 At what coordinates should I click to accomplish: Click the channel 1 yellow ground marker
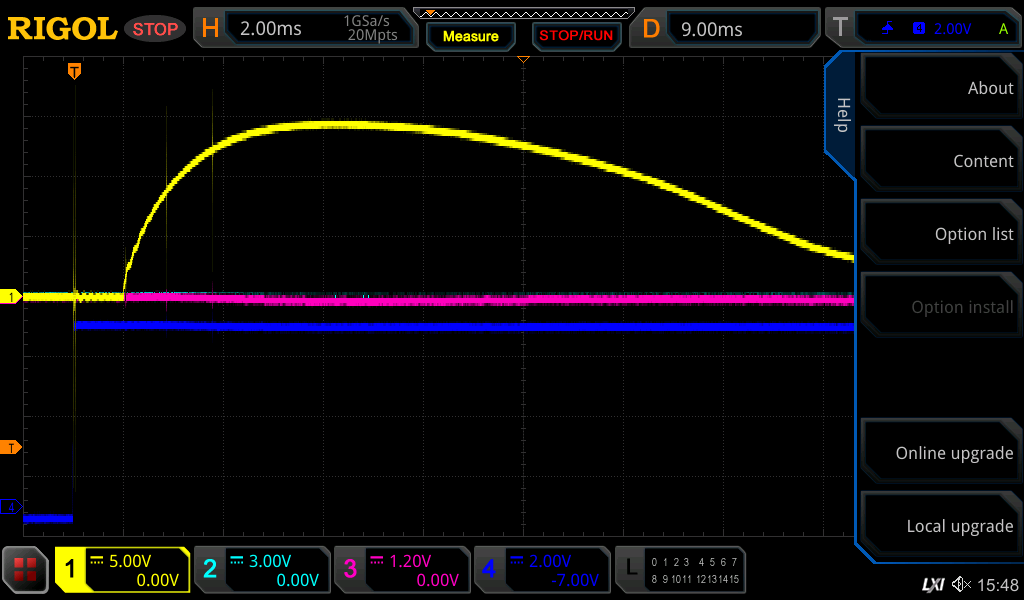click(x=12, y=297)
